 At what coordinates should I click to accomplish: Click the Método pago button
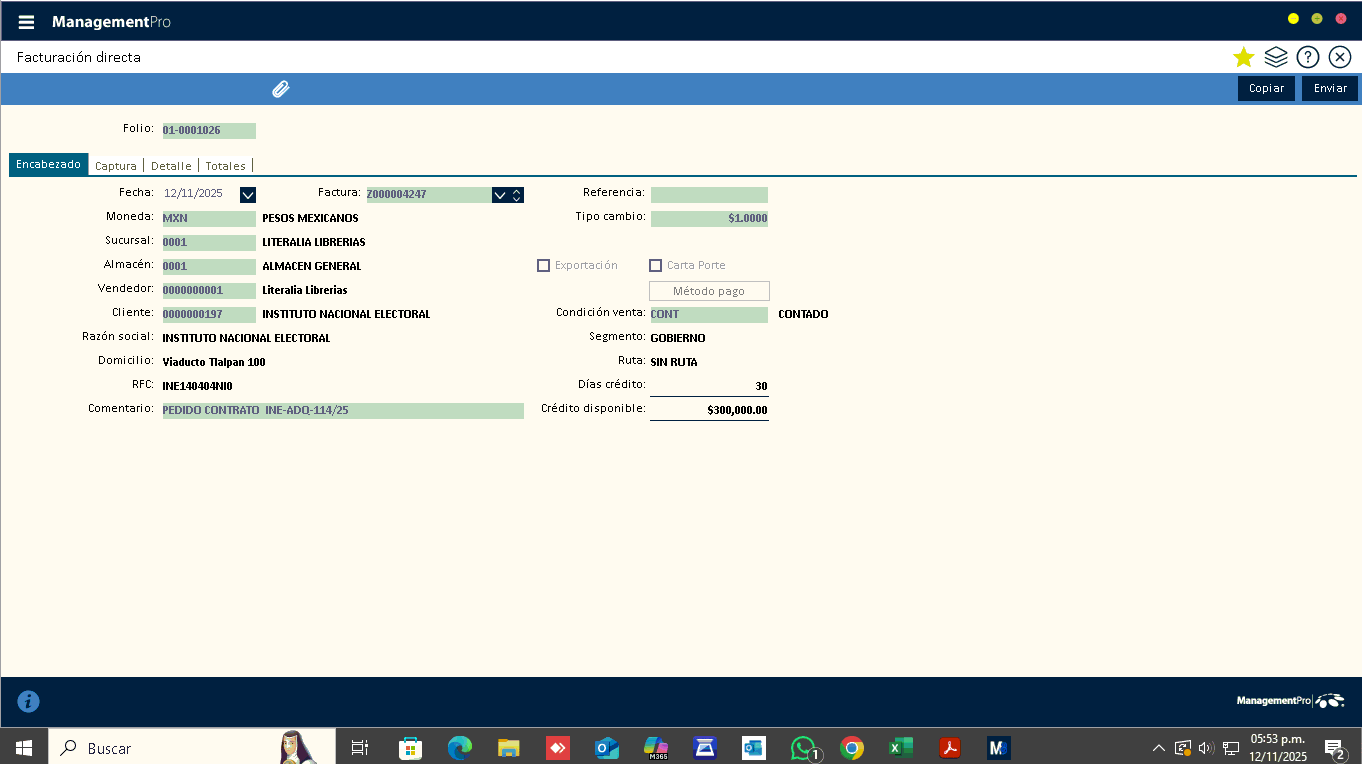click(709, 291)
